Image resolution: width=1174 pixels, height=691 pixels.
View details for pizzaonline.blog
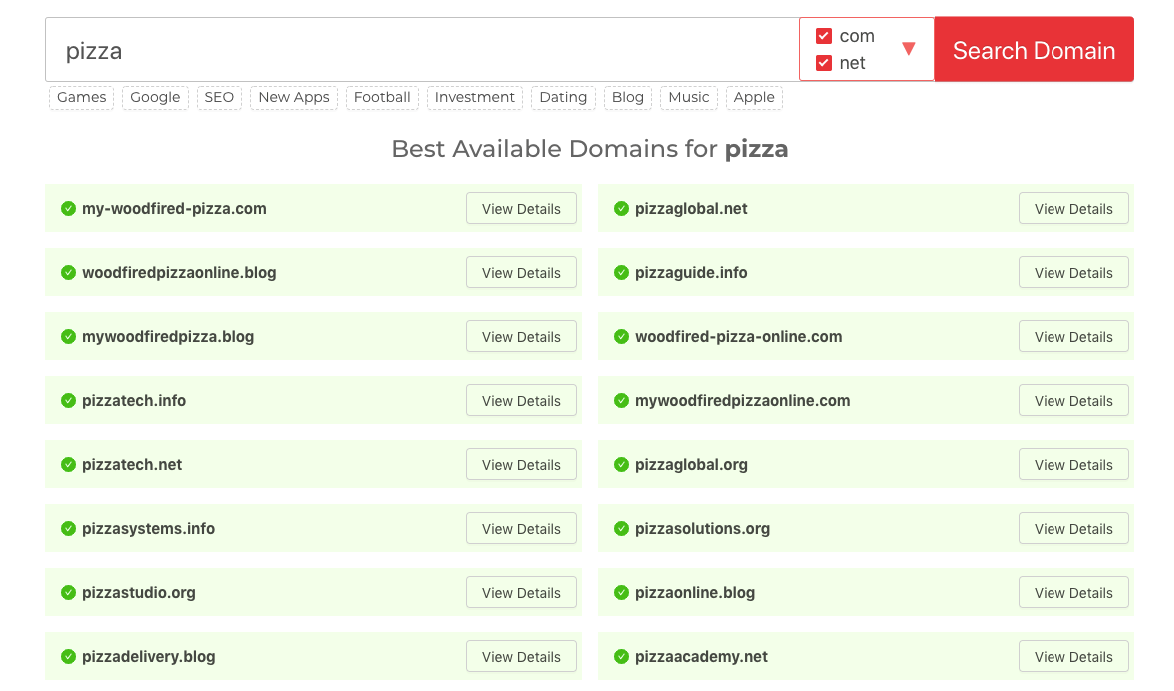[x=1073, y=592]
